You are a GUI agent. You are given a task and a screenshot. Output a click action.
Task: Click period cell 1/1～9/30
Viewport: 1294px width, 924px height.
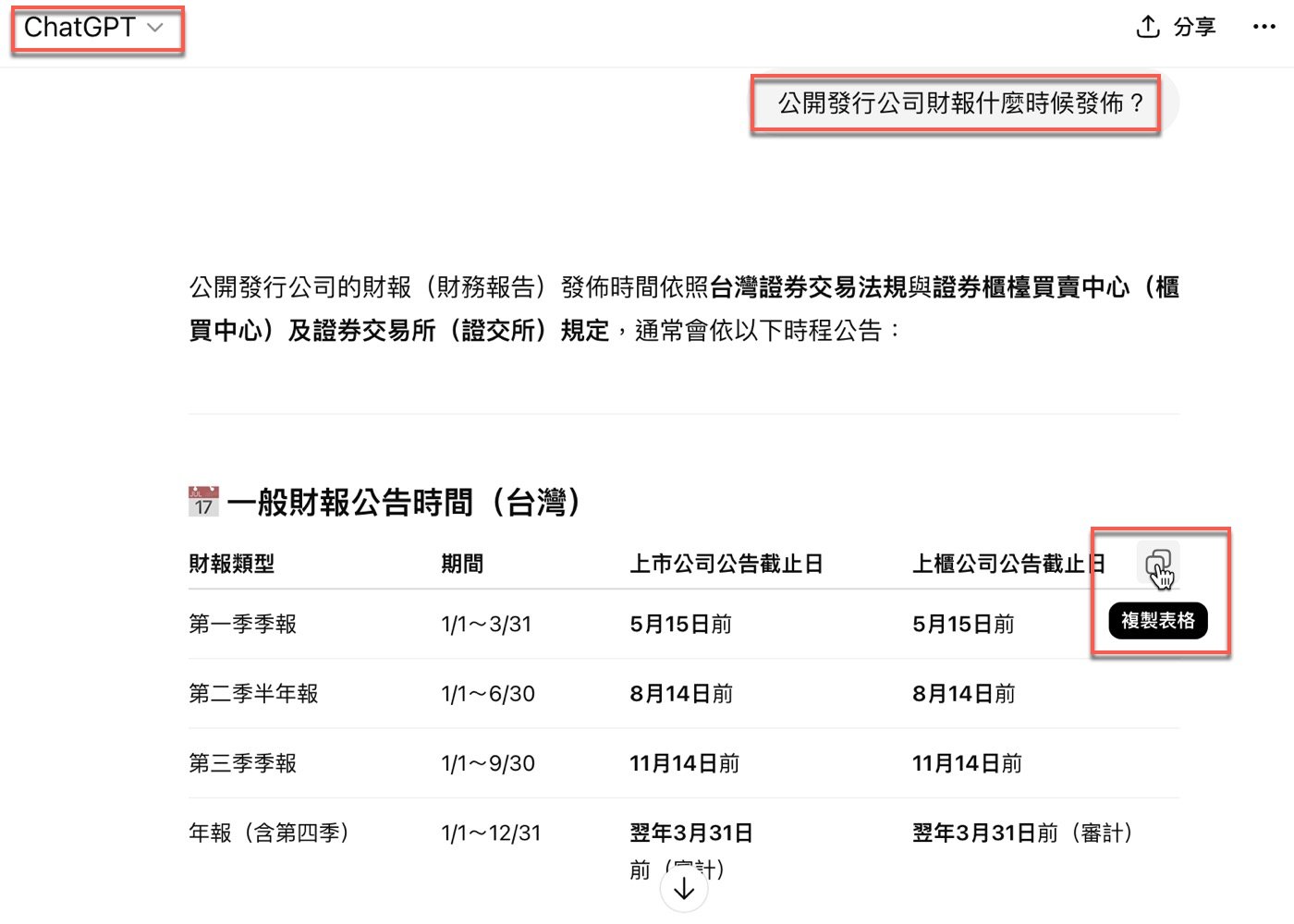point(488,763)
